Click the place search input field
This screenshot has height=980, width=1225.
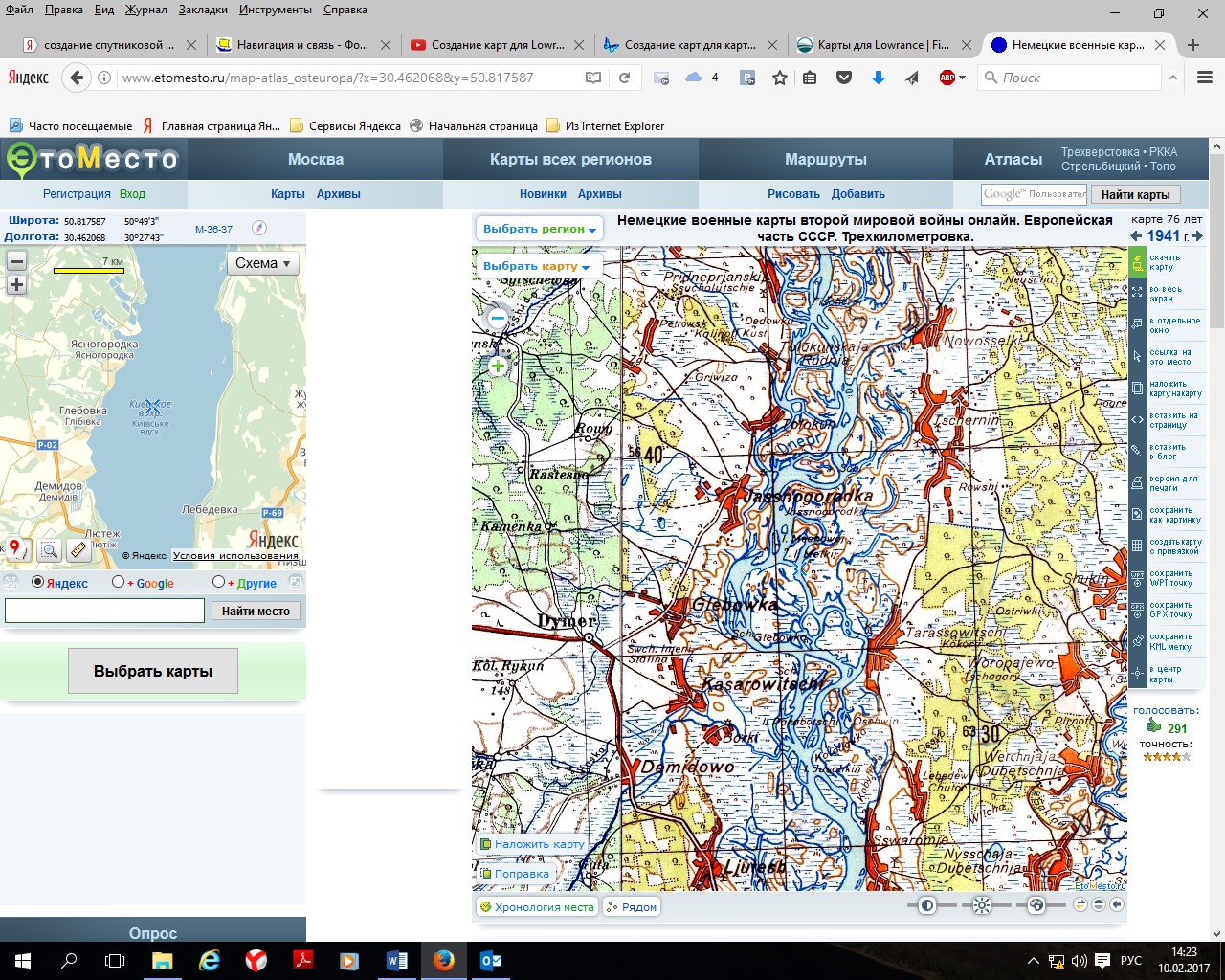pyautogui.click(x=105, y=611)
